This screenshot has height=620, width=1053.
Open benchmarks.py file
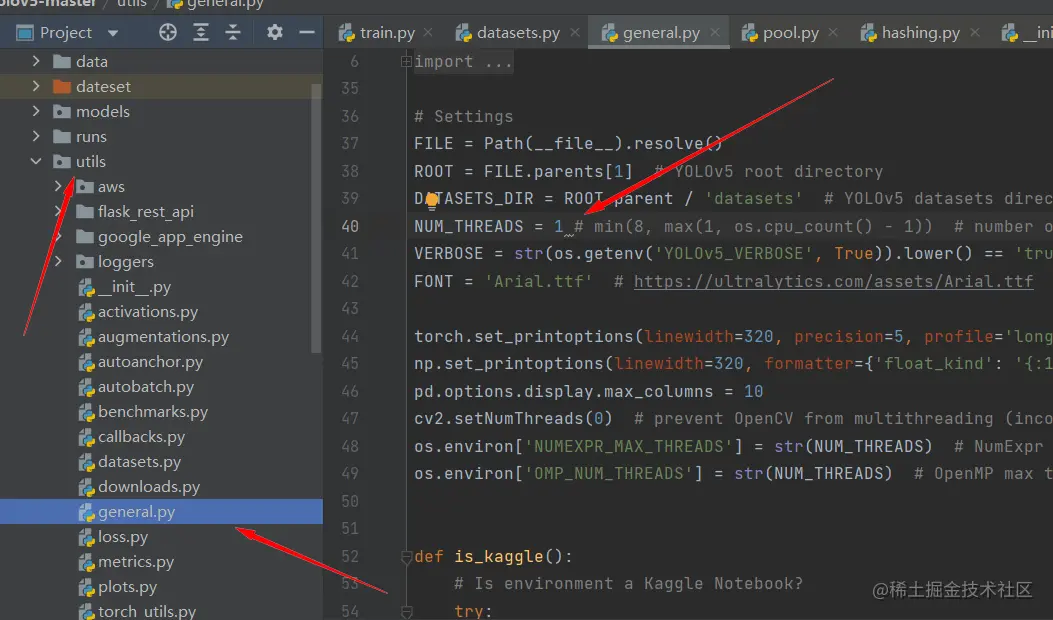pos(152,412)
